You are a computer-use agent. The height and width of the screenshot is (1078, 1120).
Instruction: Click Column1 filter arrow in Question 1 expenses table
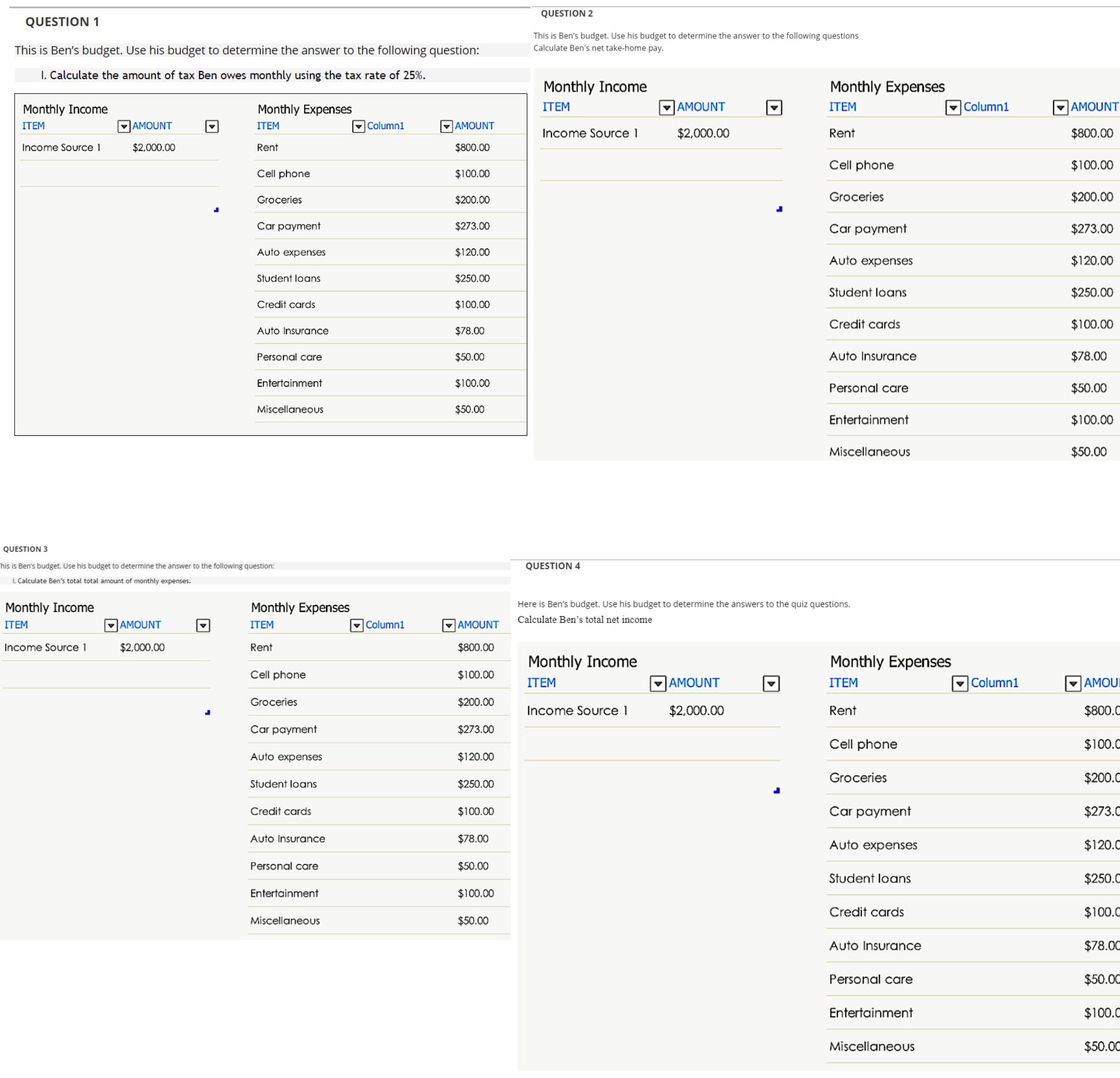(446, 126)
